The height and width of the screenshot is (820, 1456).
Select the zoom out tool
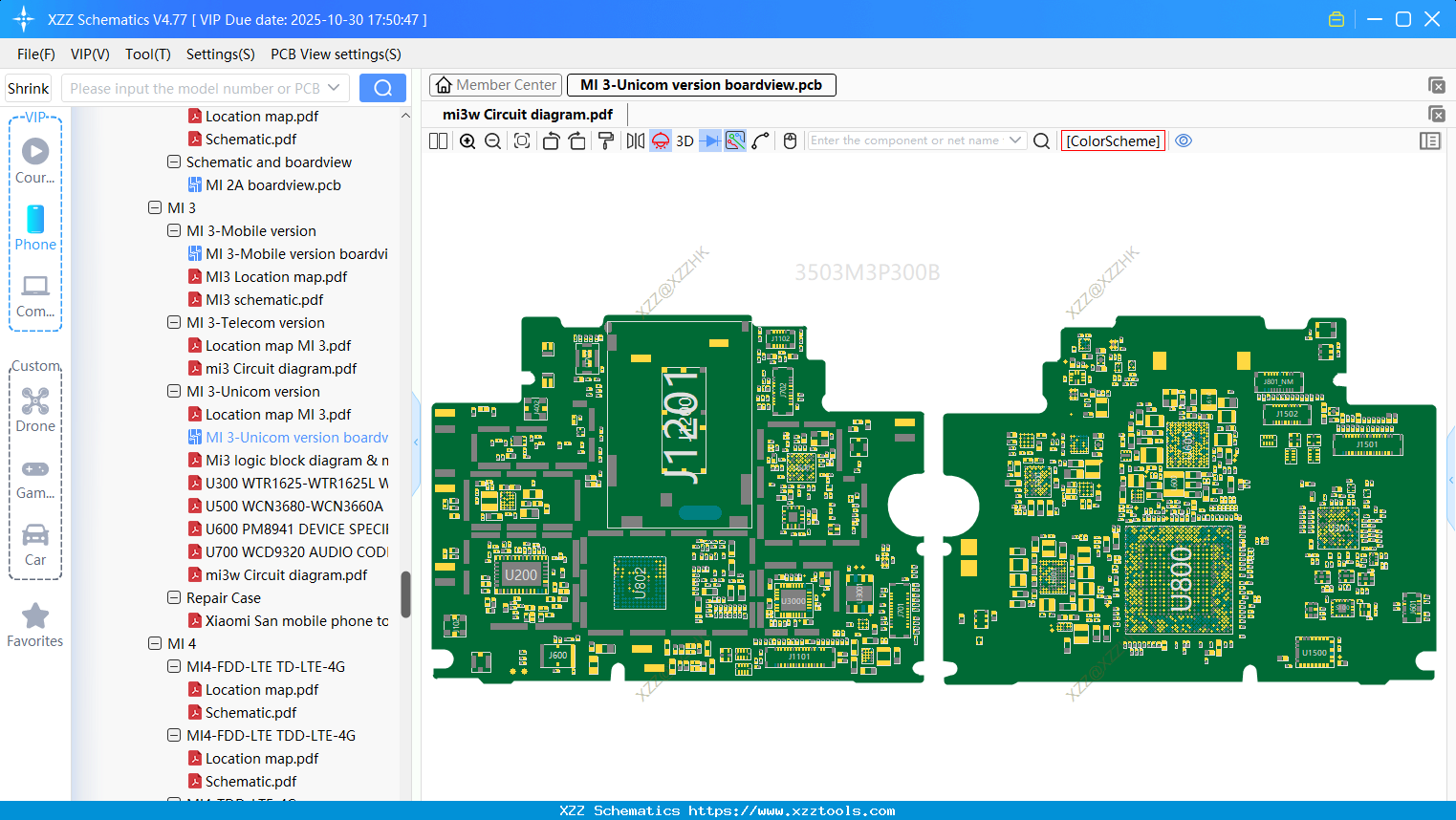click(491, 140)
